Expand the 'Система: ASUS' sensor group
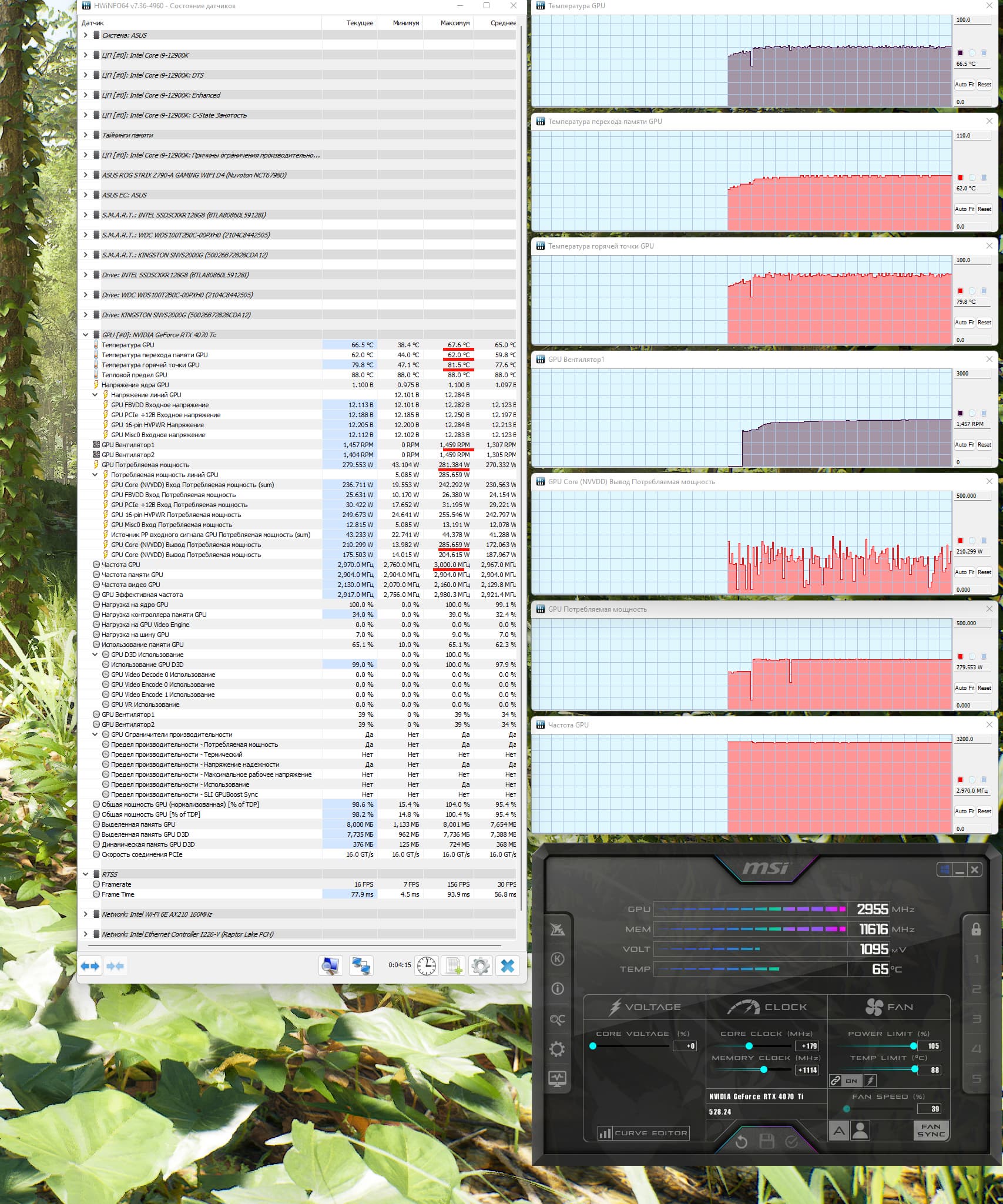Viewport: 1003px width, 1204px height. click(x=86, y=35)
